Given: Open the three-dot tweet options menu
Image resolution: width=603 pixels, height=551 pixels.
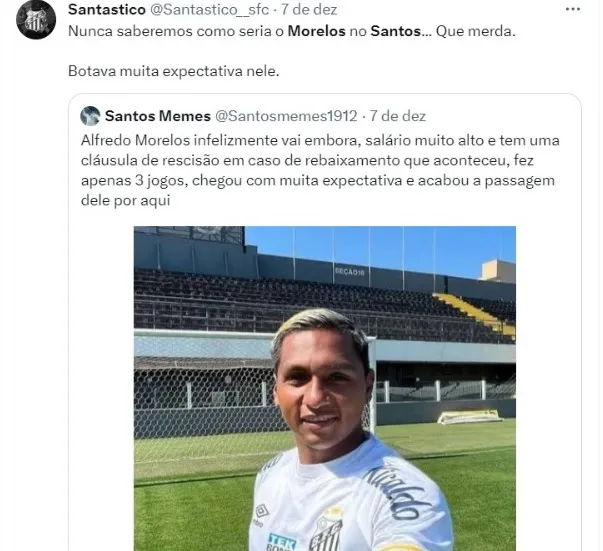Looking at the screenshot, I should point(573,10).
